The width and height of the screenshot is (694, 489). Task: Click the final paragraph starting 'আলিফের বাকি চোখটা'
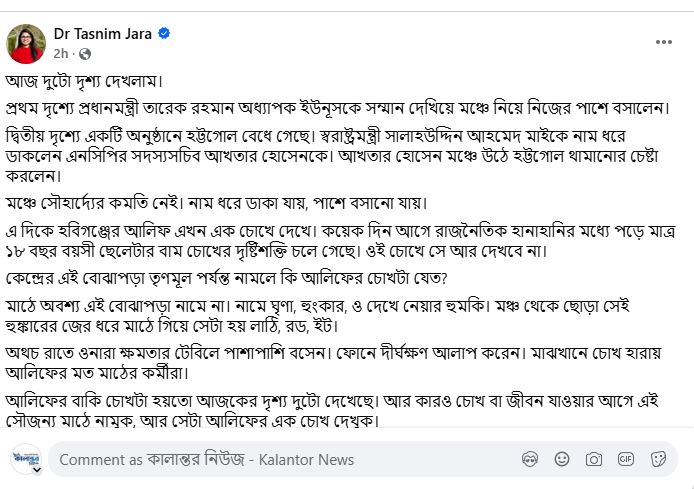332,411
